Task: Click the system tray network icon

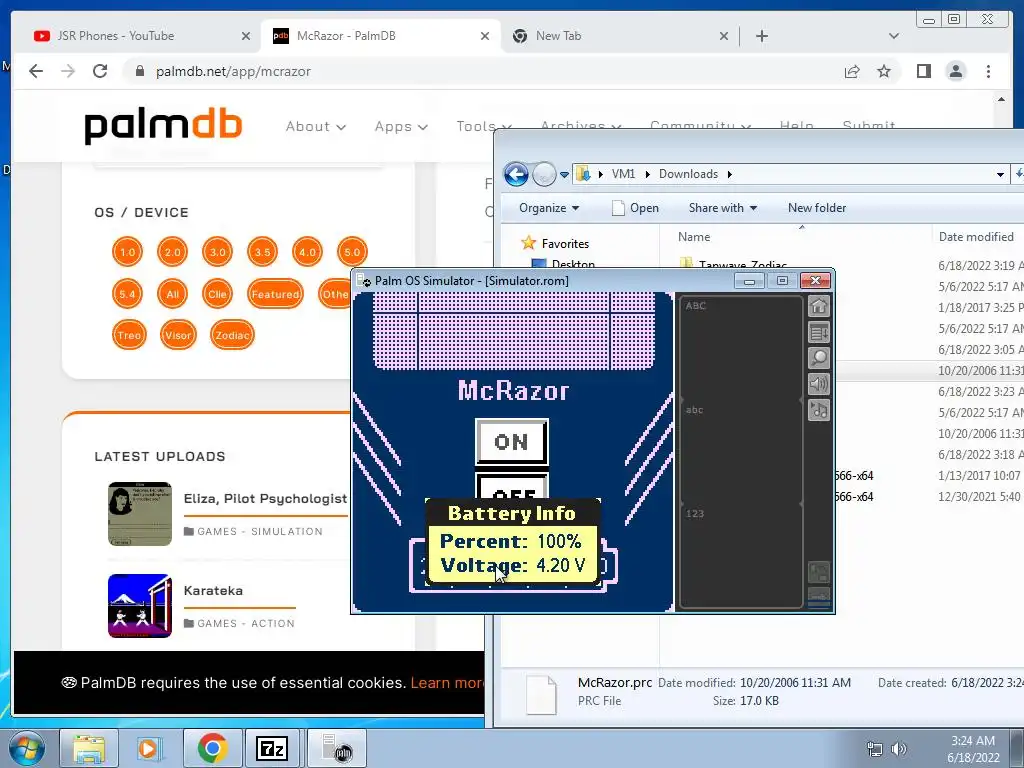Action: [874, 749]
